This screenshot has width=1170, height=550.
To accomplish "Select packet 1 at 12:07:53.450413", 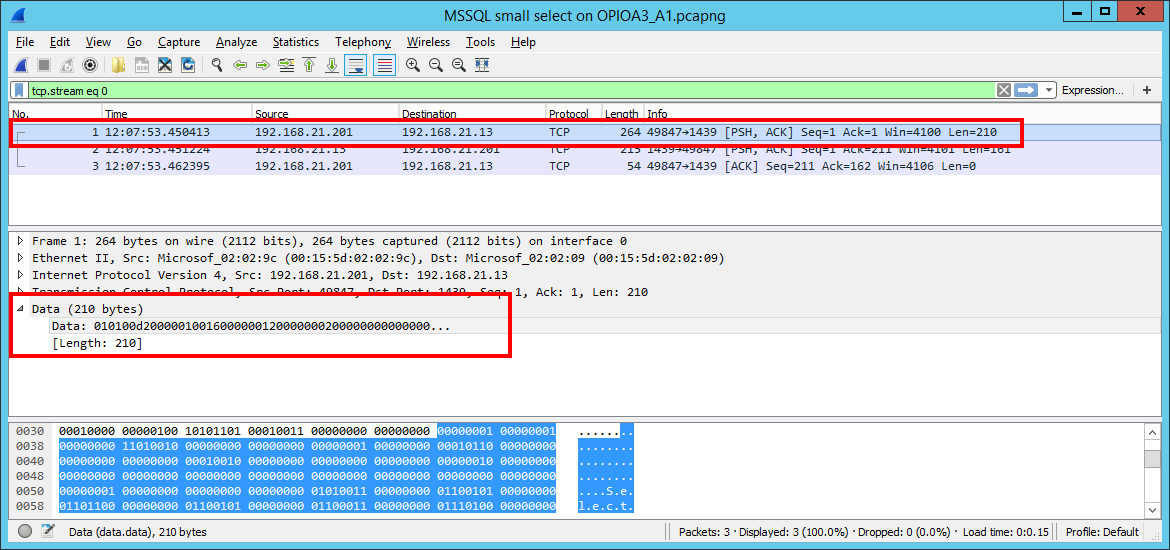I will tap(586, 132).
